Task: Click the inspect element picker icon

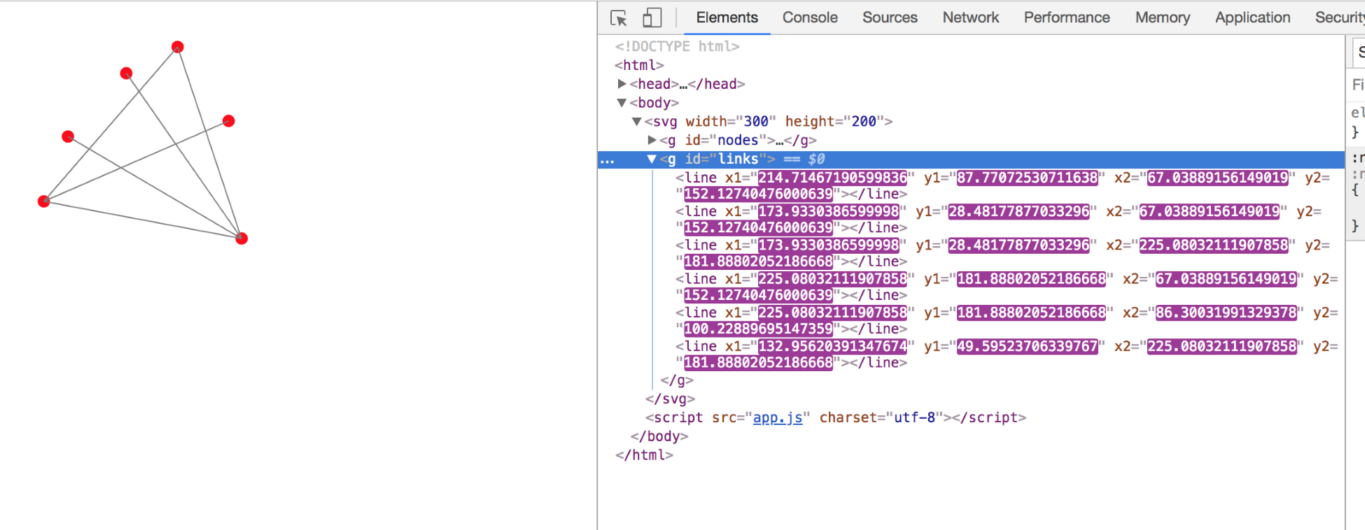Action: click(x=619, y=18)
